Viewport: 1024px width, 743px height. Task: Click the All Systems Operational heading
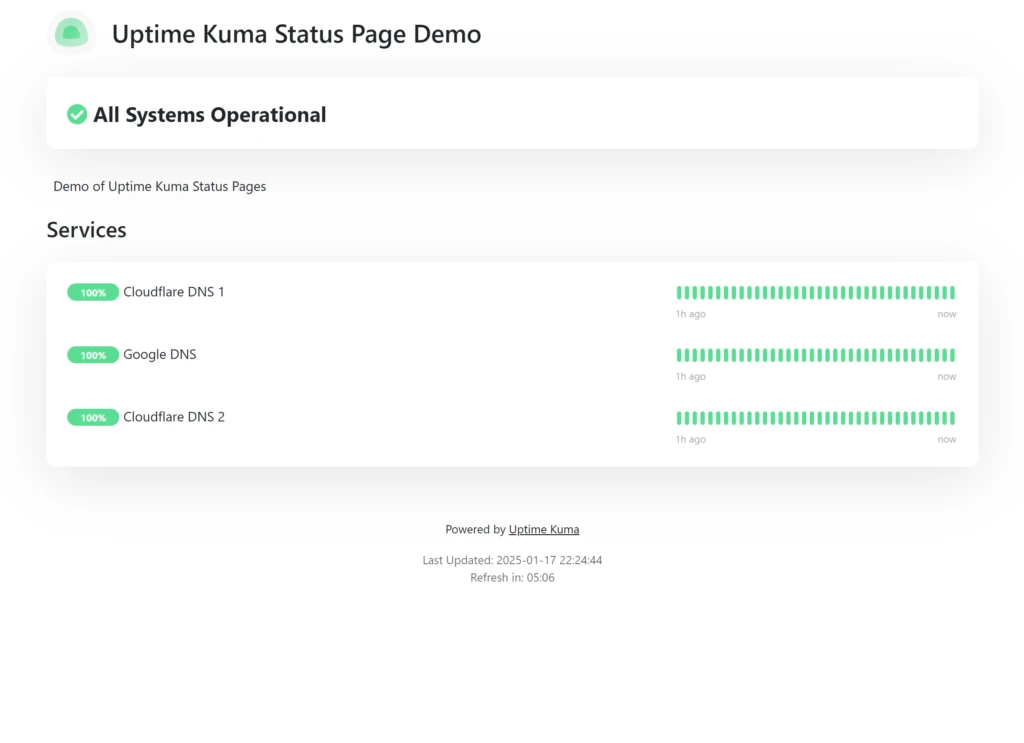(210, 115)
